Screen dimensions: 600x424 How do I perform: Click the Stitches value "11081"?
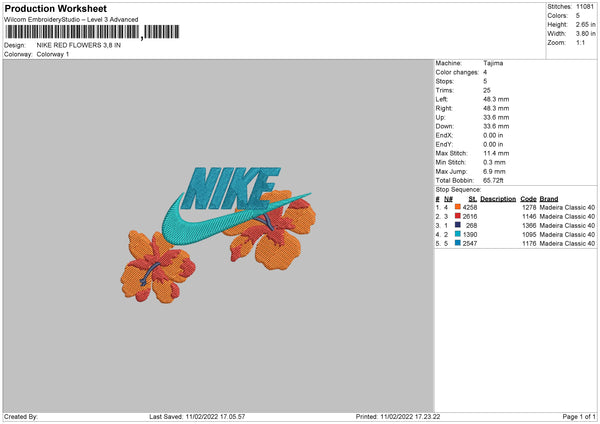tap(585, 7)
